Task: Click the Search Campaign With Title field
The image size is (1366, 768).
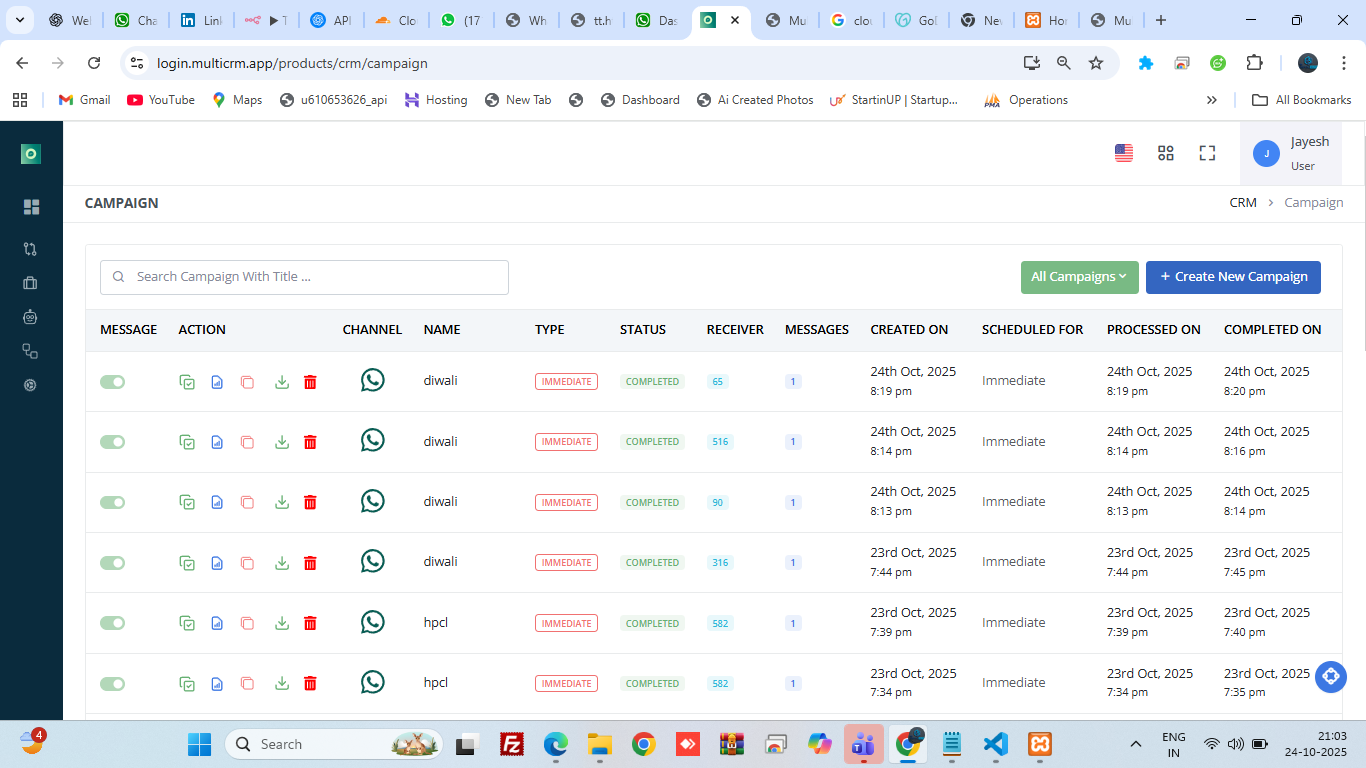Action: tap(304, 277)
